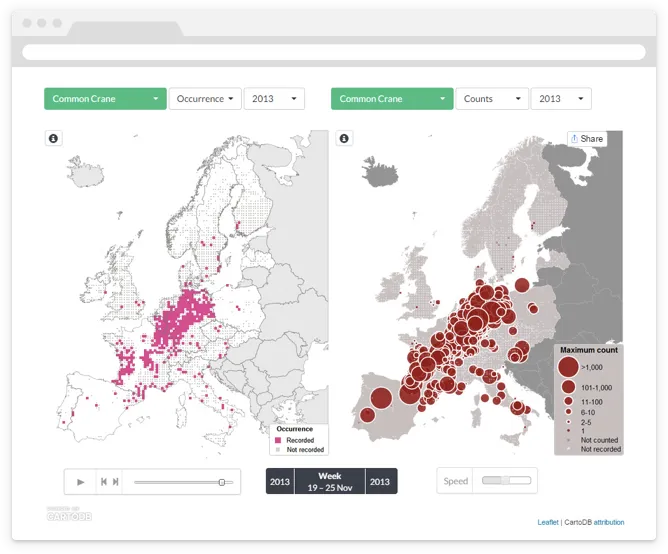Expand the right Common Crane species dropdown

(x=391, y=99)
